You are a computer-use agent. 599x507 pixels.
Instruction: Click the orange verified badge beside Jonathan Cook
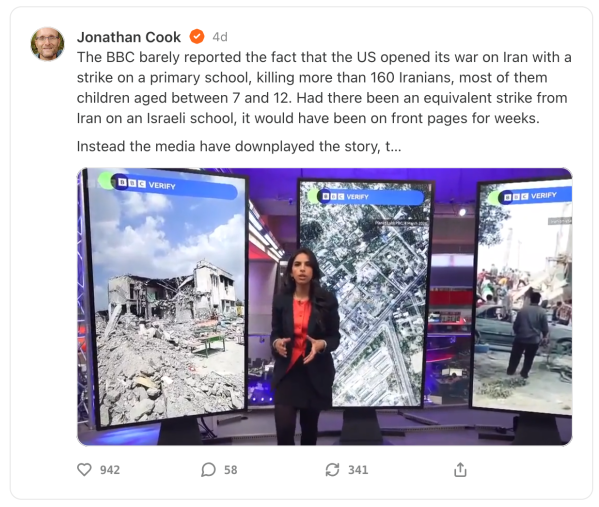(197, 37)
